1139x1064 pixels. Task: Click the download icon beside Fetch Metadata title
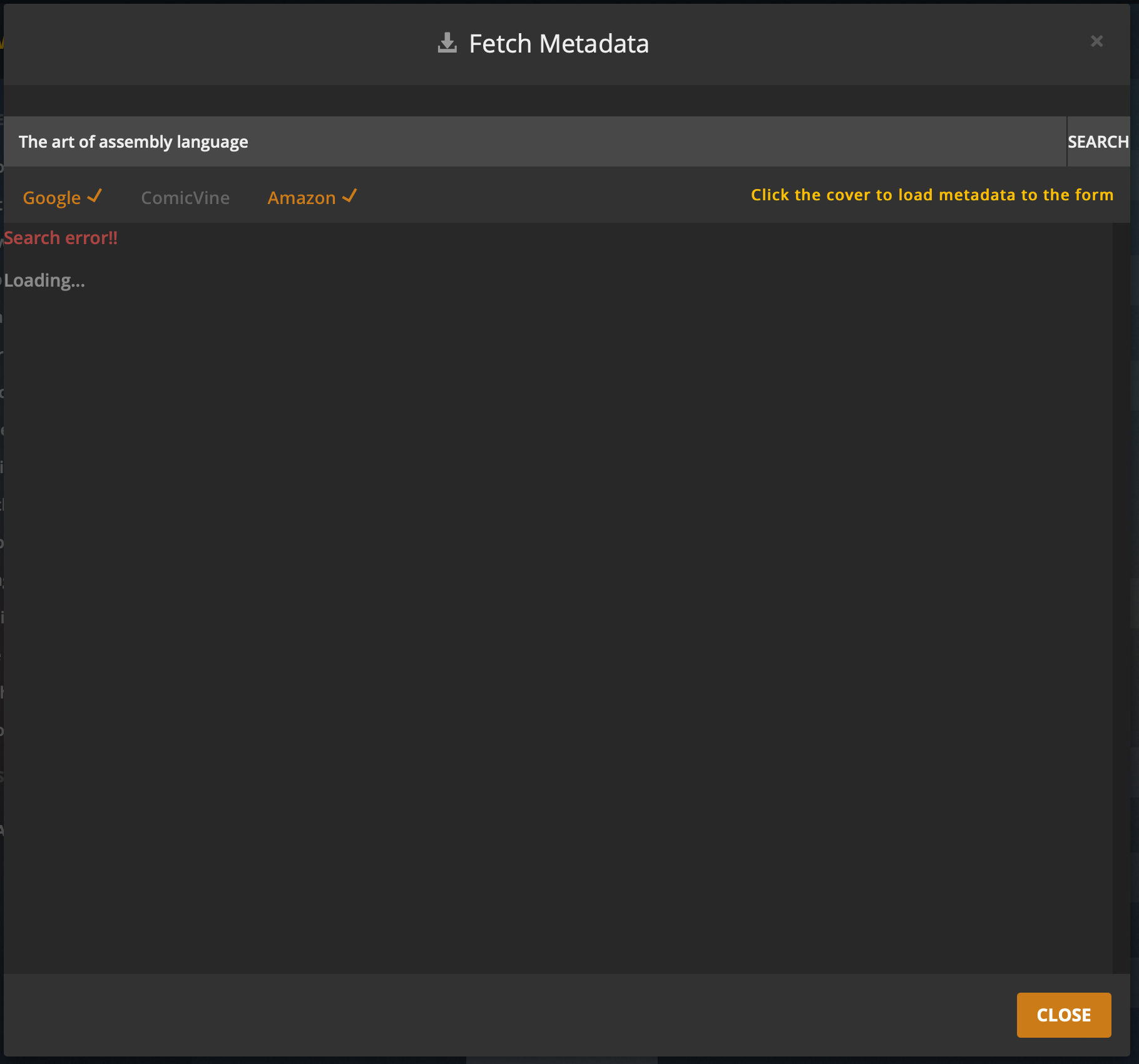coord(446,42)
